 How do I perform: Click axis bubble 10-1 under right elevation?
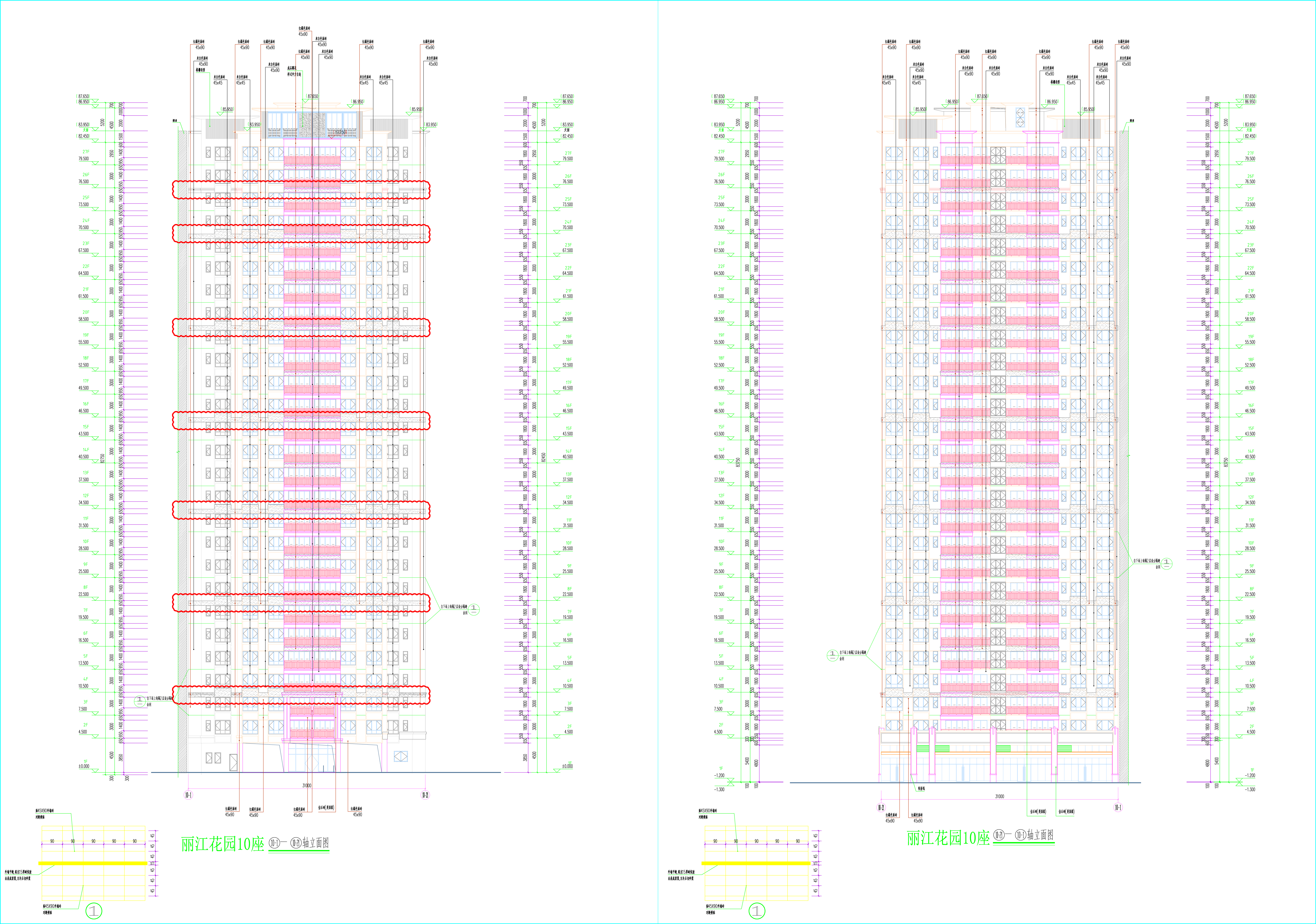point(1118,807)
